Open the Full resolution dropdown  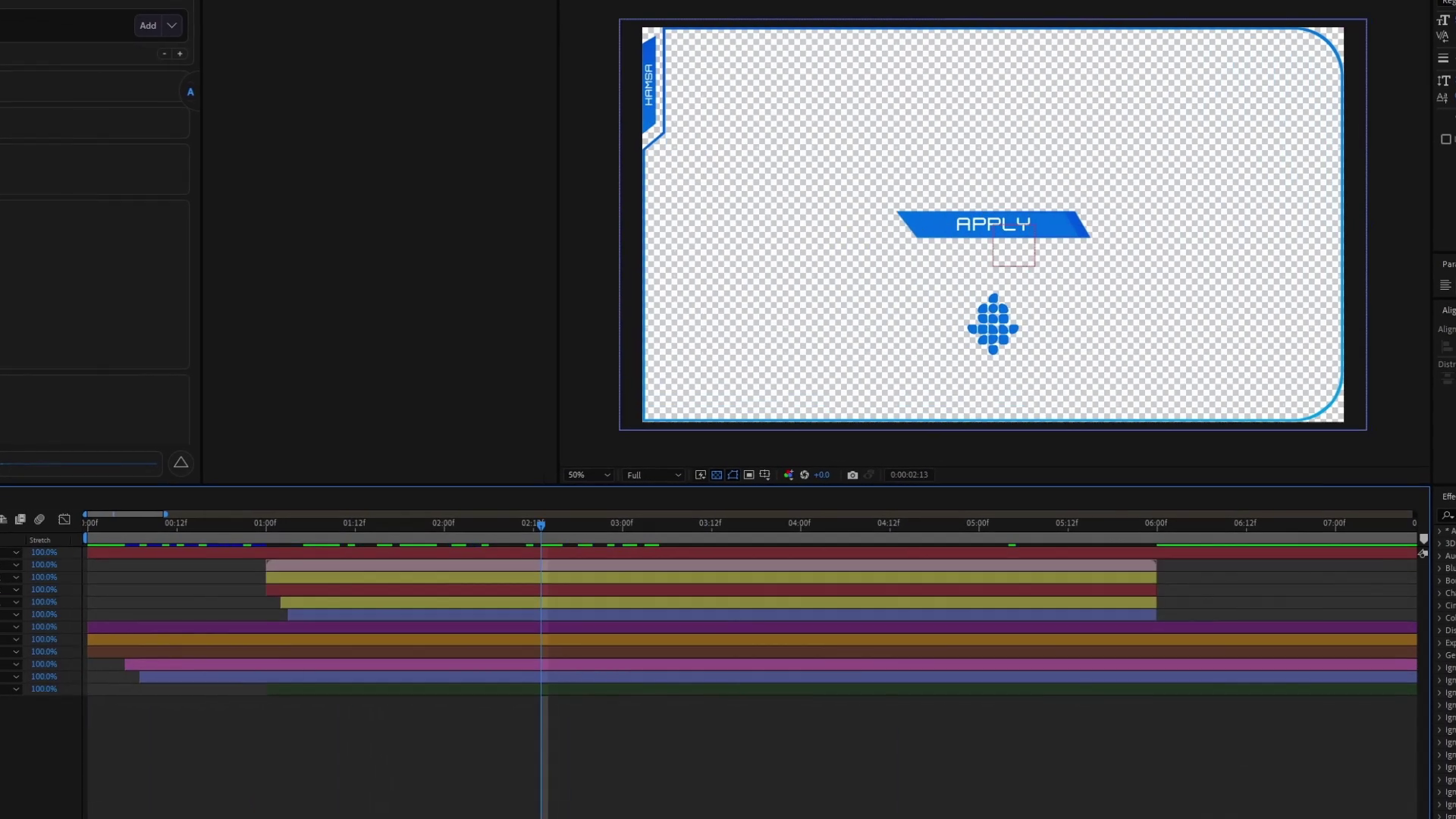654,475
